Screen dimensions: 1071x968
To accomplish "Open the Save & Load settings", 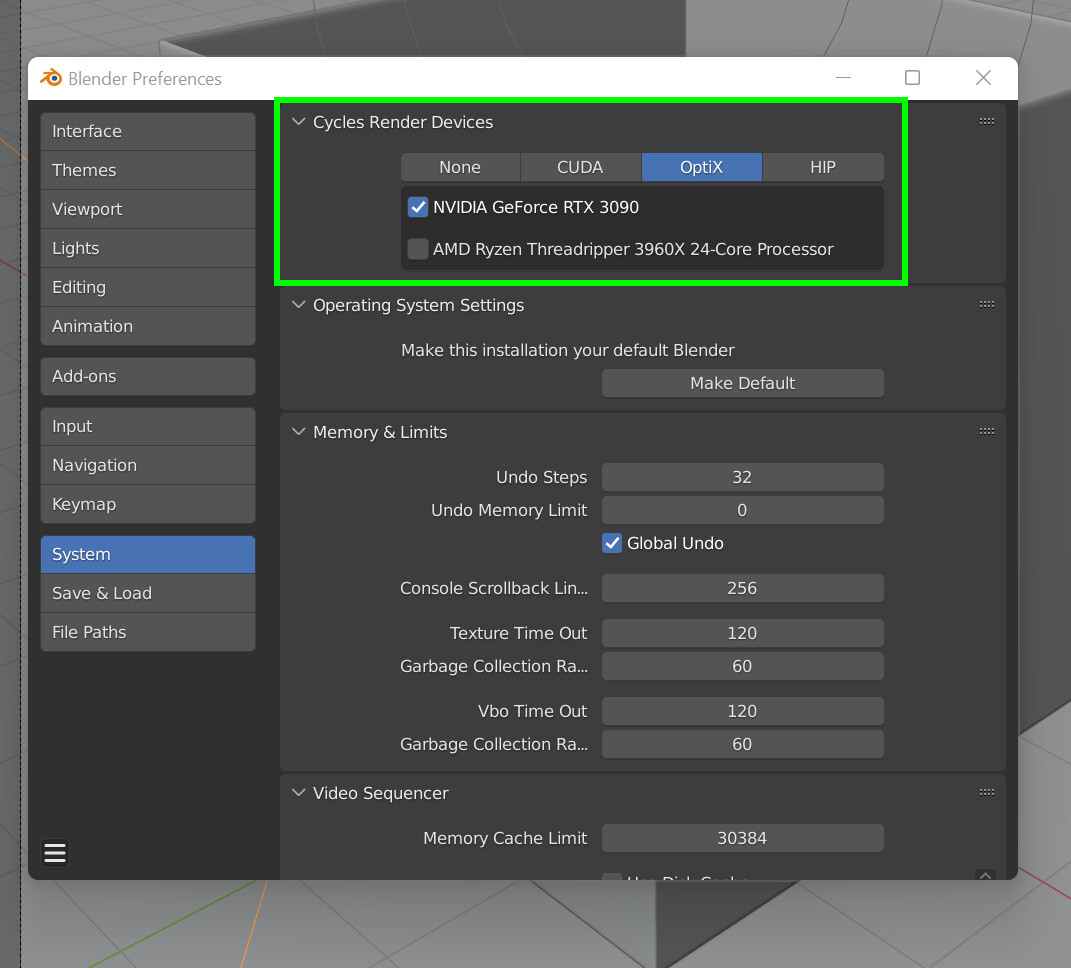I will 147,593.
